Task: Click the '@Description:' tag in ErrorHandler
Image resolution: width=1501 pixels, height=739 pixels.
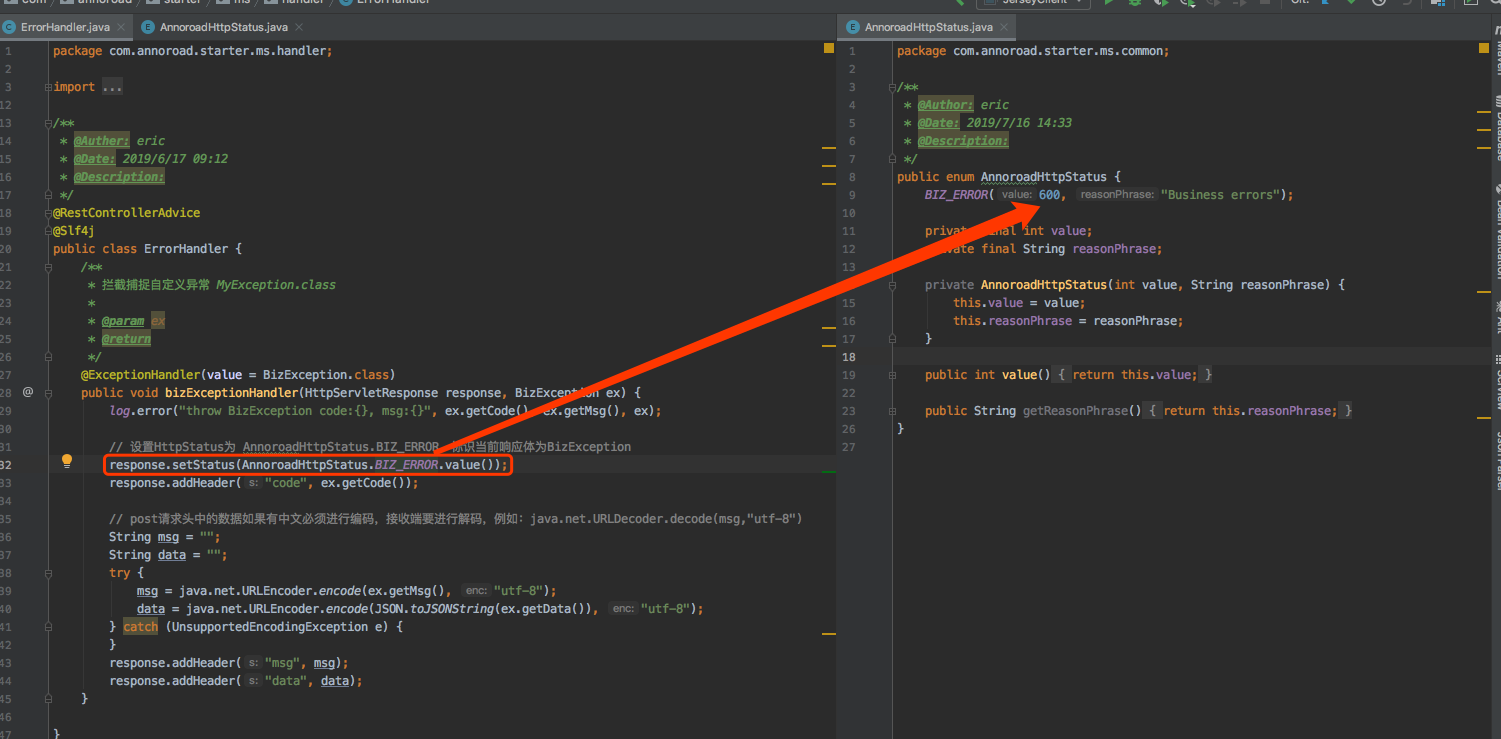Action: pyautogui.click(x=118, y=177)
